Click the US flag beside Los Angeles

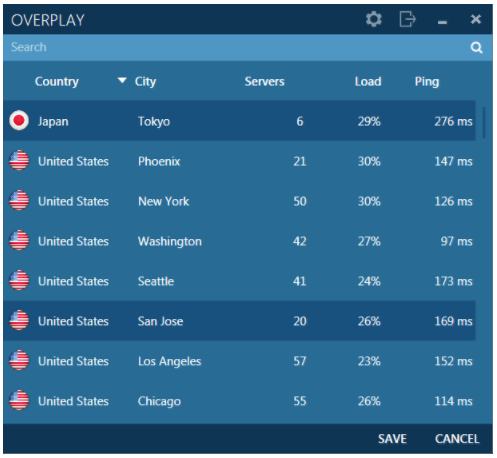tap(19, 360)
